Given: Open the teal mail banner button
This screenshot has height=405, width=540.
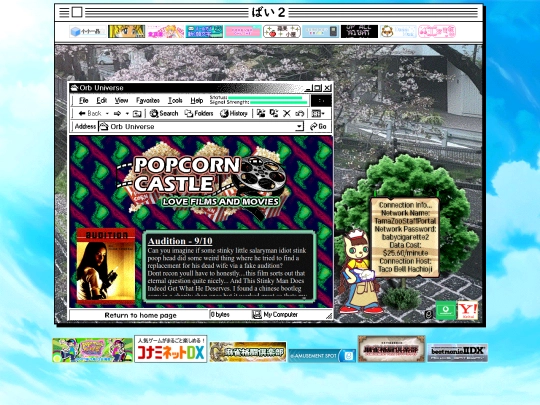Looking at the screenshot, I should 204,31.
